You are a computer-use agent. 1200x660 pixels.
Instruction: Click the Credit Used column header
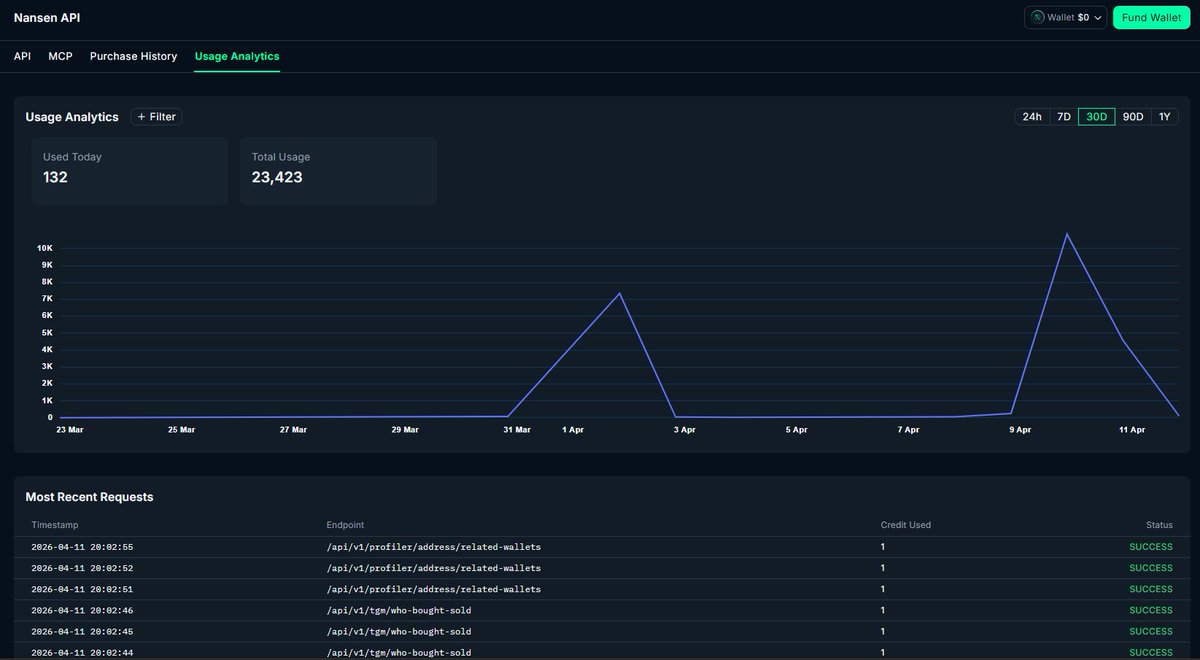point(906,525)
